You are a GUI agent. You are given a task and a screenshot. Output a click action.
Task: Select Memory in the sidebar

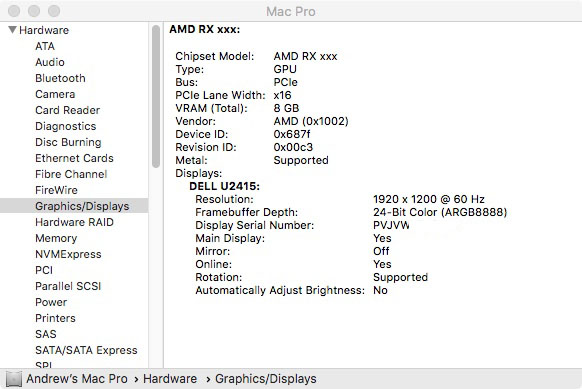pos(56,238)
